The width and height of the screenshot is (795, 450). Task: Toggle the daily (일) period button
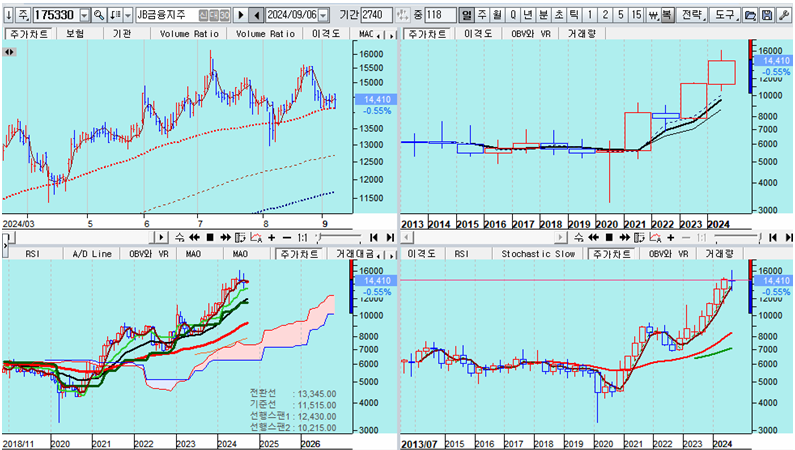pos(467,15)
